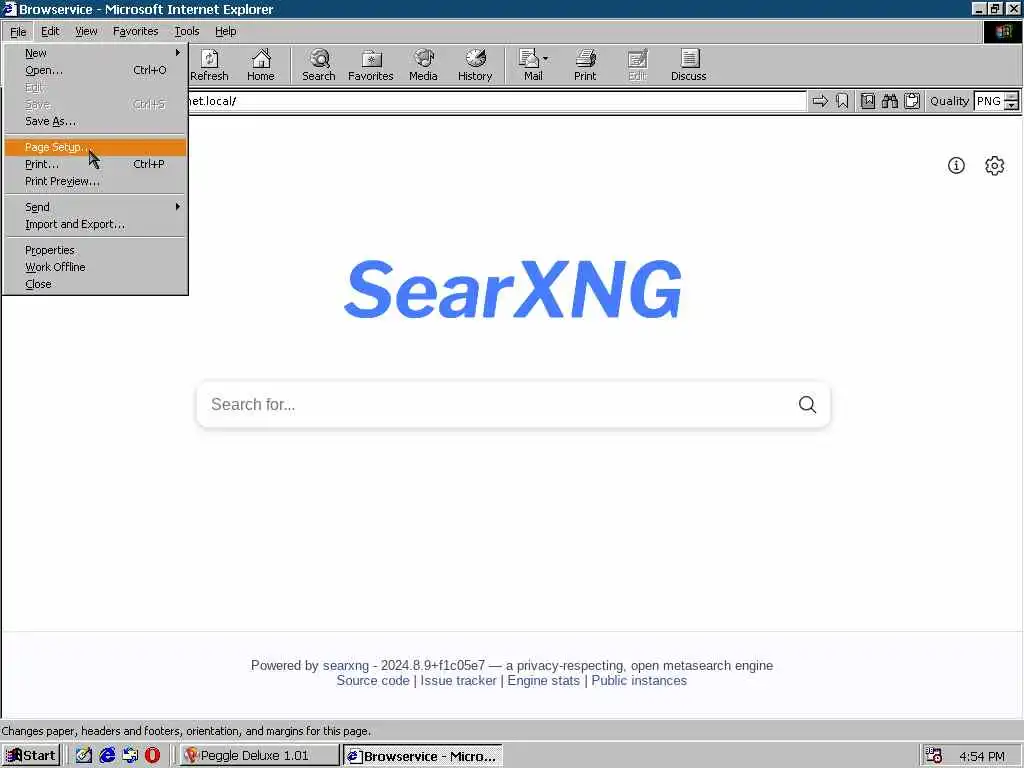
Task: Open the Tools menu
Action: (x=187, y=31)
